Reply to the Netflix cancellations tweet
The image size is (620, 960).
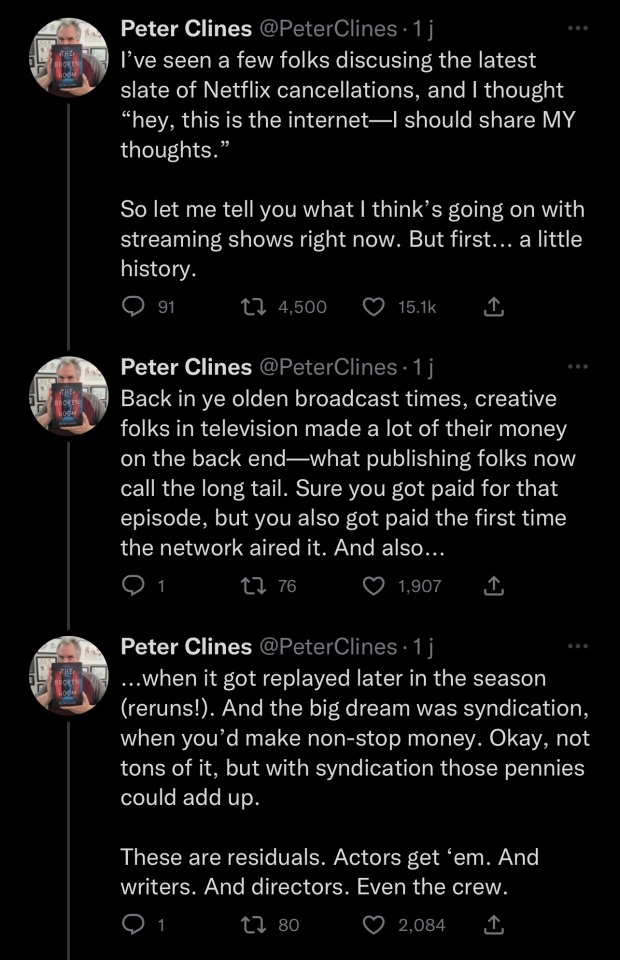point(133,307)
